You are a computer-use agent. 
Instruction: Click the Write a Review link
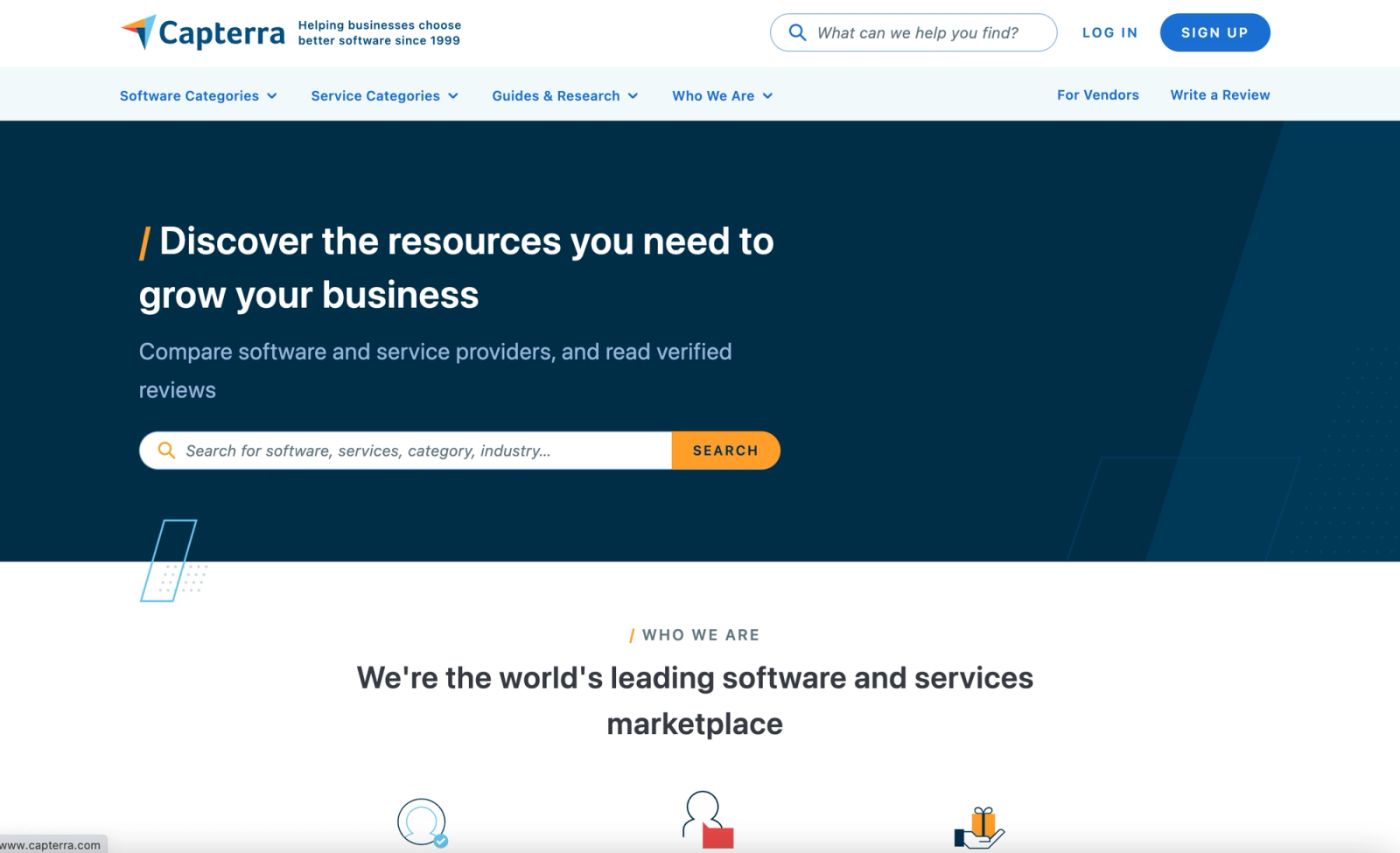point(1220,94)
